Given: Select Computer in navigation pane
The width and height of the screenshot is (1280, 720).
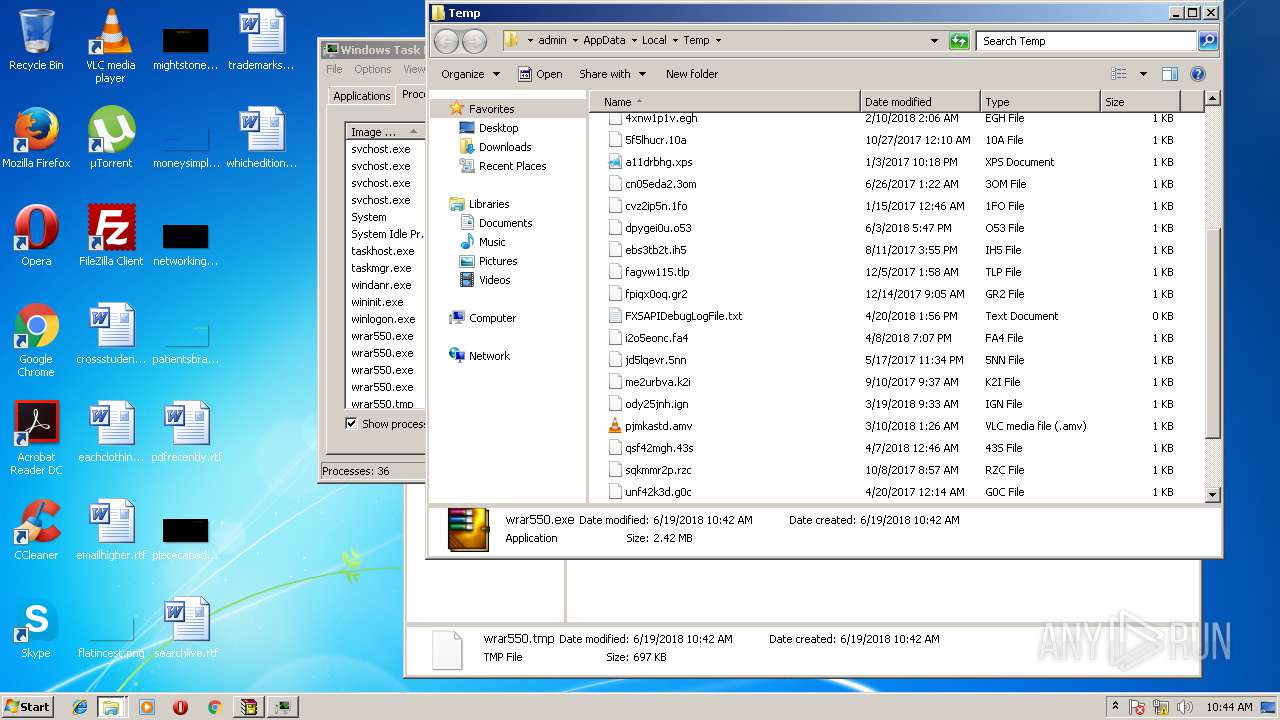Looking at the screenshot, I should (x=492, y=318).
